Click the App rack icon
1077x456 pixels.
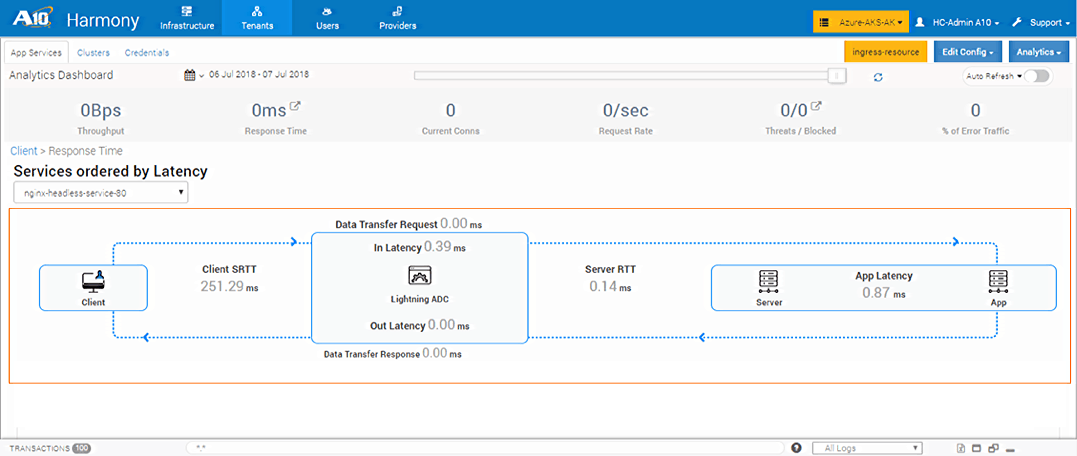click(998, 282)
